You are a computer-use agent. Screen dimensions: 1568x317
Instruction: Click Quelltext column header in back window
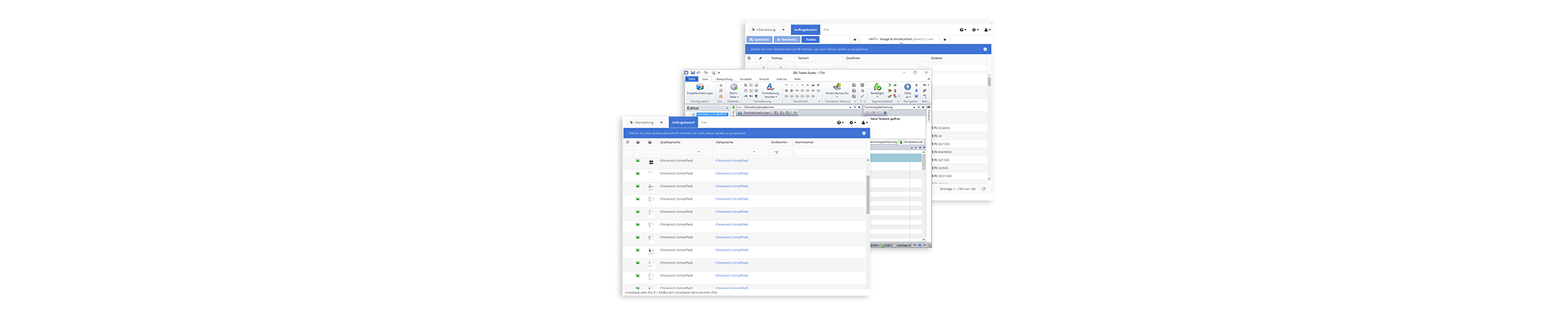853,58
